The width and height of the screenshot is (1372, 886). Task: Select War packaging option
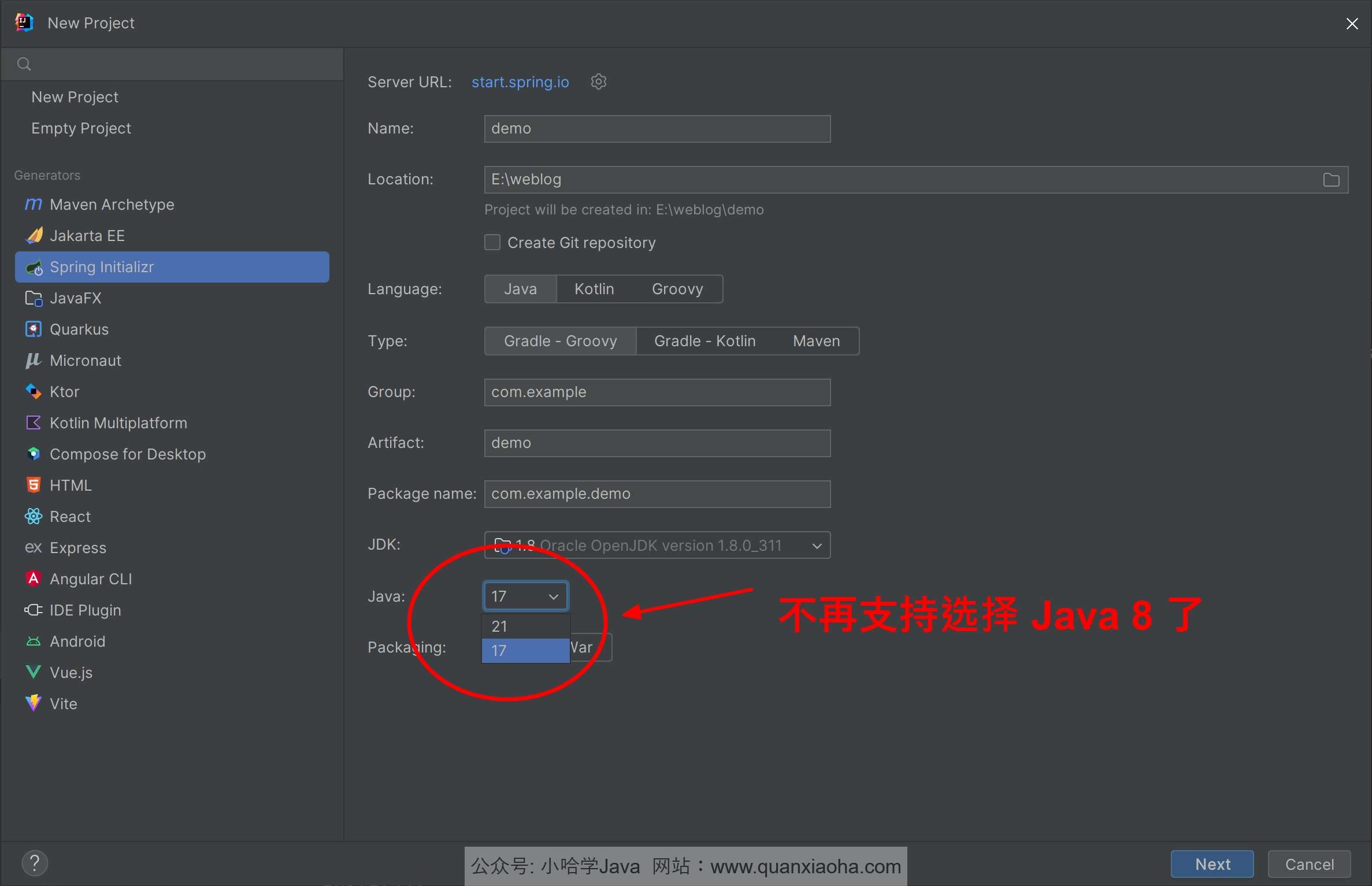click(x=589, y=647)
